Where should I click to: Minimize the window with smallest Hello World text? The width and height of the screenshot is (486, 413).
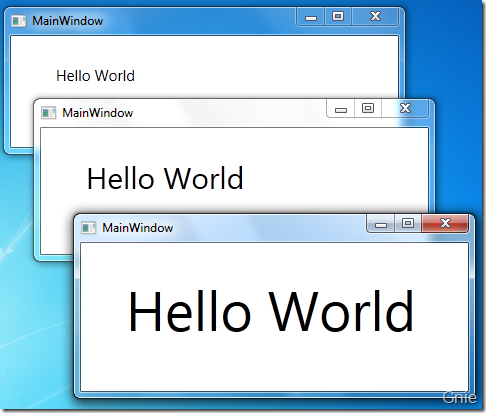coord(311,17)
